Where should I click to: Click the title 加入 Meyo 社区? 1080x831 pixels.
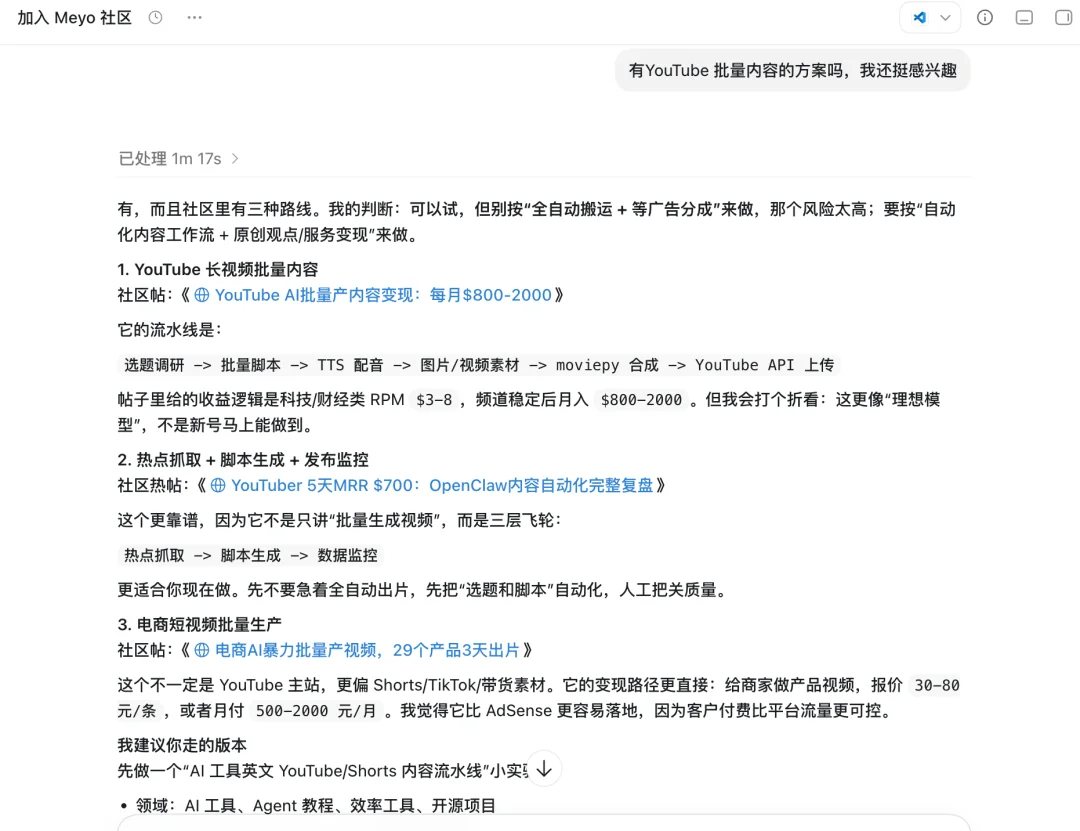pyautogui.click(x=74, y=18)
